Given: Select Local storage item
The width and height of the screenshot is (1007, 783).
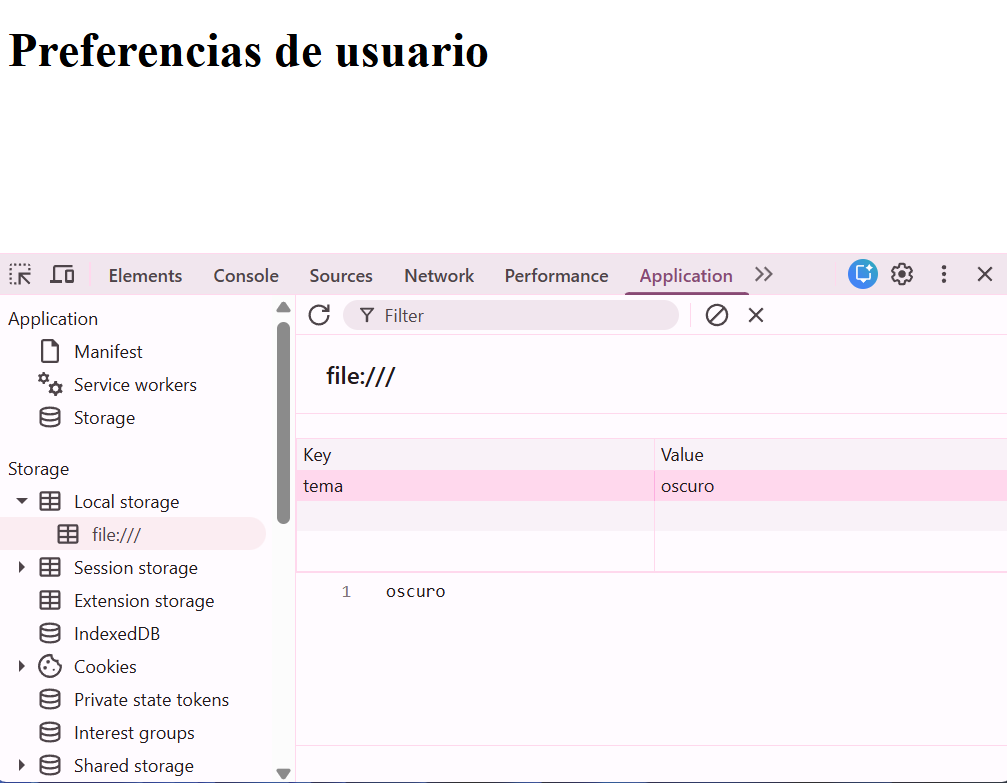Looking at the screenshot, I should 127,502.
